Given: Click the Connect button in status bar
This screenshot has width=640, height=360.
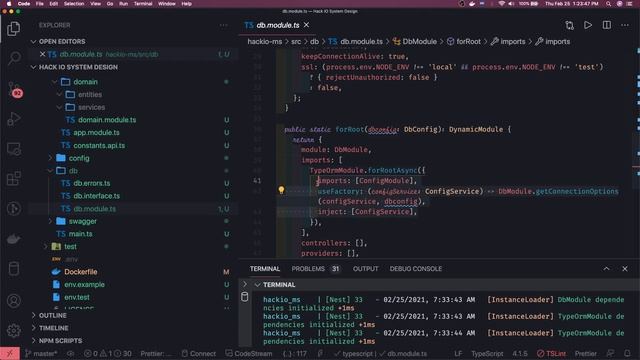Looking at the screenshot, I should (199, 353).
